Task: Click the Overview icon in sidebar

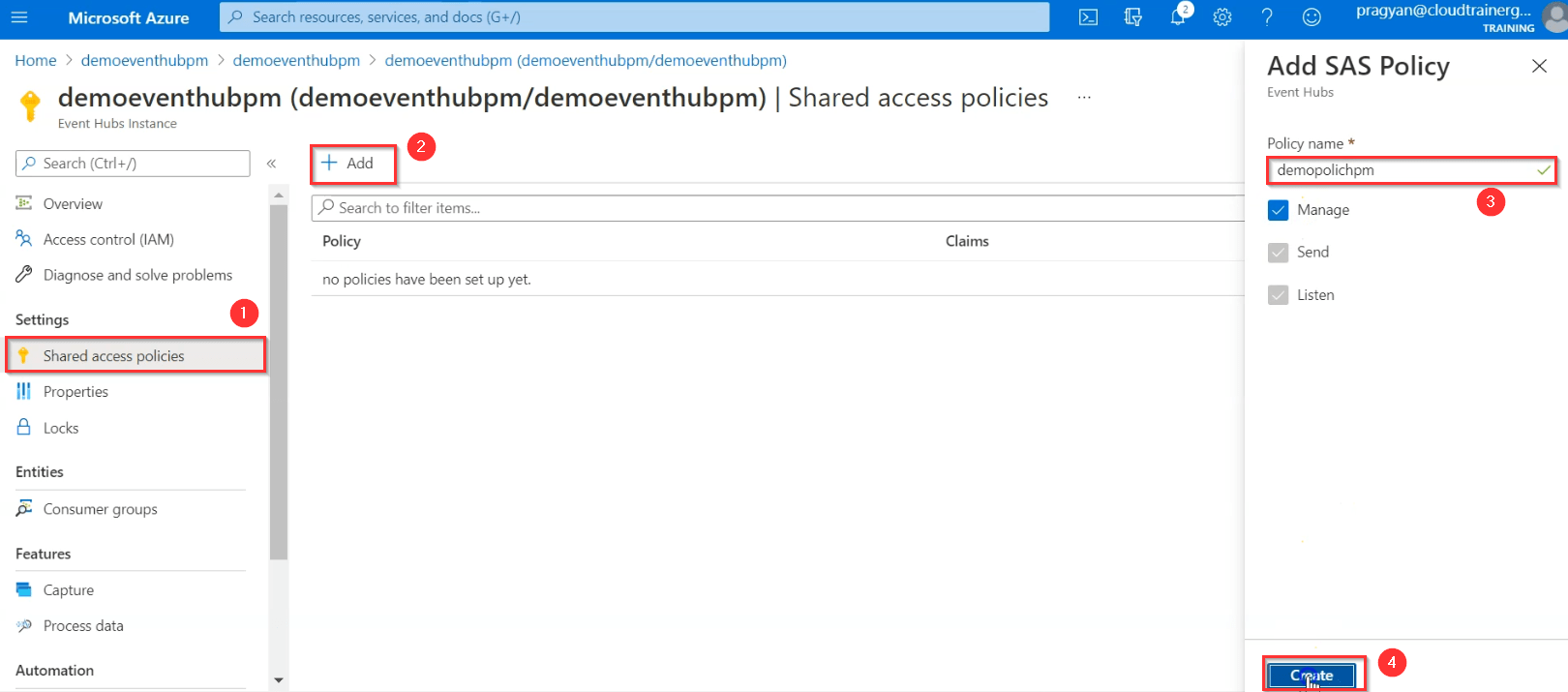Action: tap(24, 203)
